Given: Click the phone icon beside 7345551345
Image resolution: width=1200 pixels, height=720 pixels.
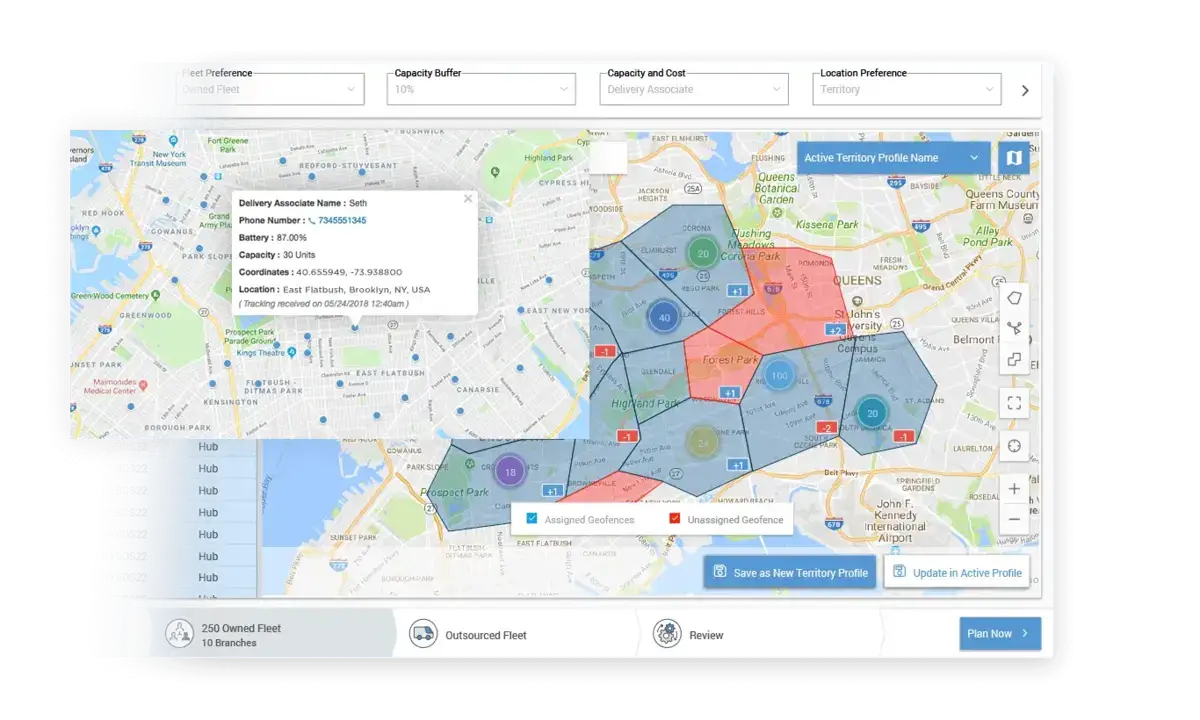Looking at the screenshot, I should click(x=312, y=221).
